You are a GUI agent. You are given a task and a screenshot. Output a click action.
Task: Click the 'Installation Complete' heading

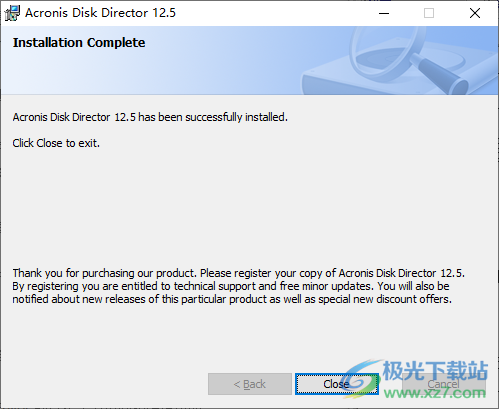click(x=79, y=43)
